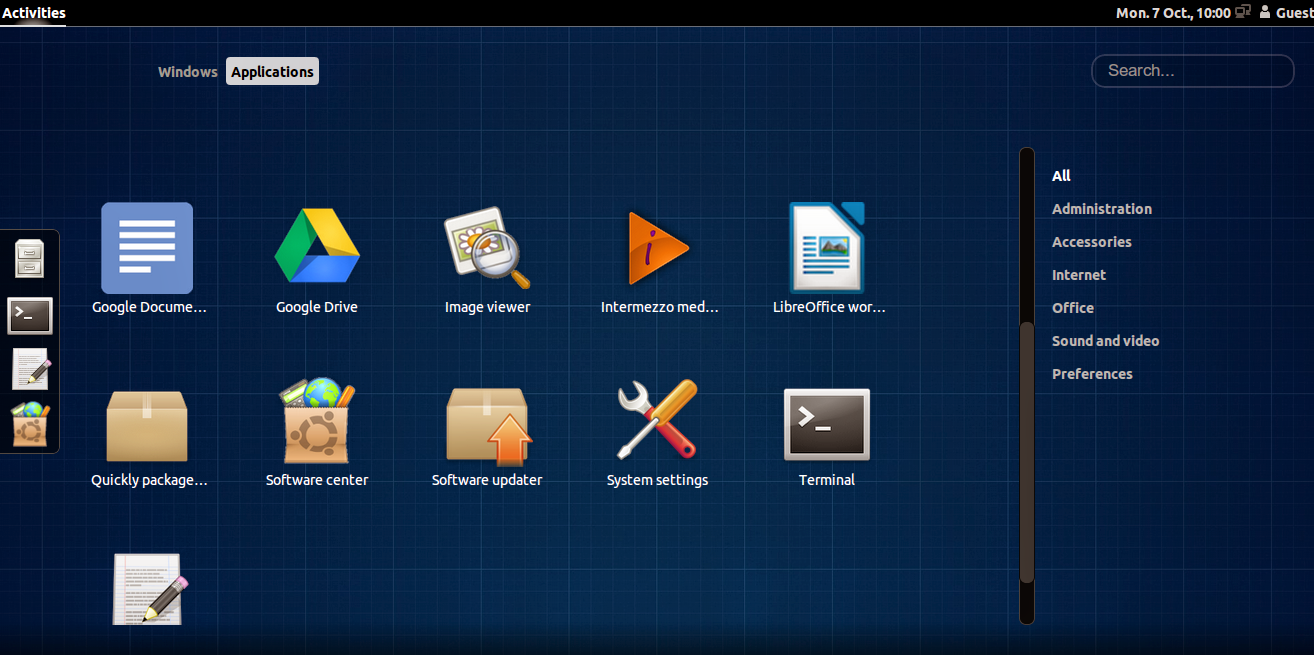
Task: Launch Terminal from the app grid
Action: tap(827, 425)
